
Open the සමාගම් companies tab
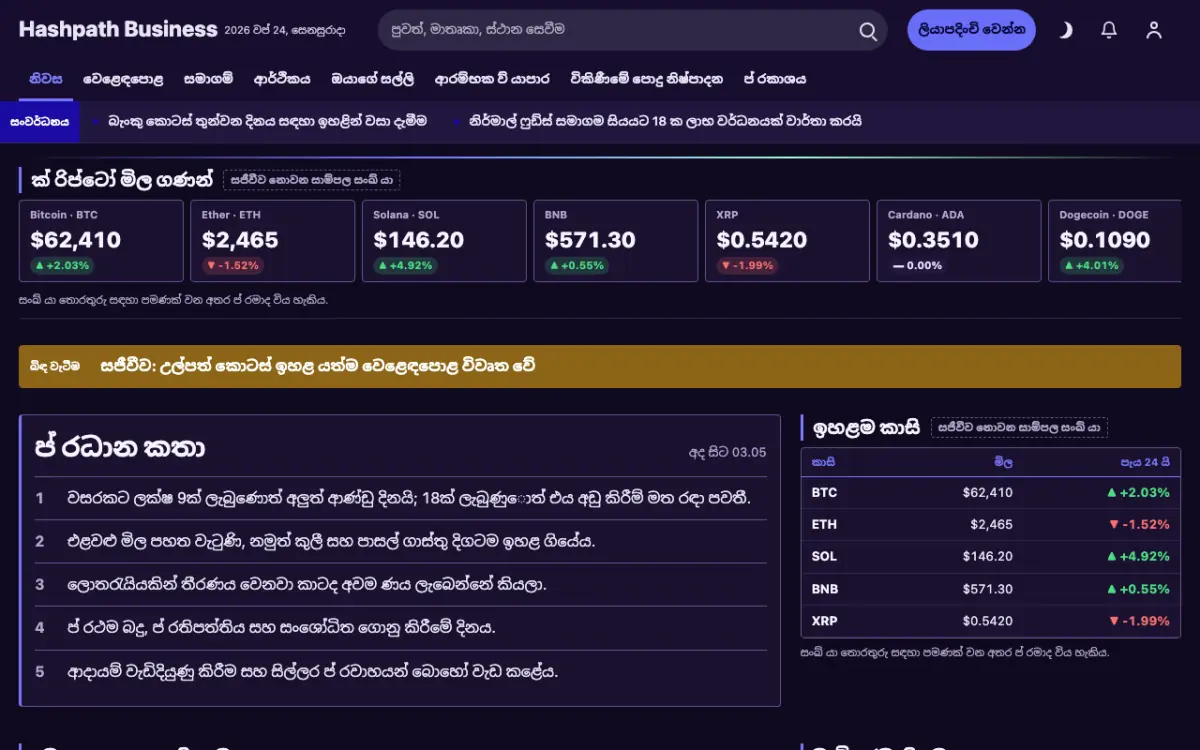point(209,78)
